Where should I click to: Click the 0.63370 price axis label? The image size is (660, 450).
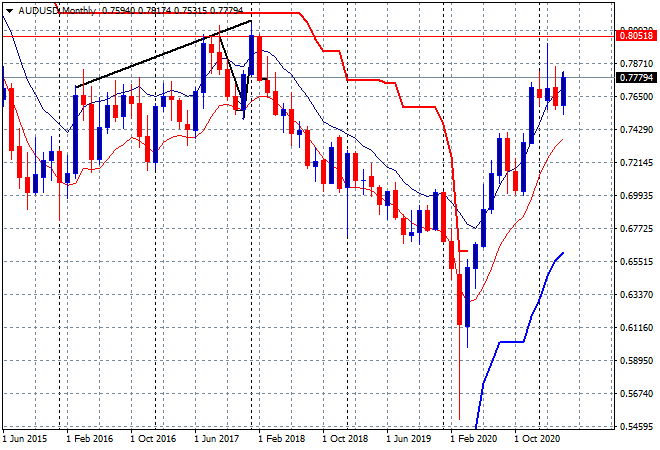(636, 294)
